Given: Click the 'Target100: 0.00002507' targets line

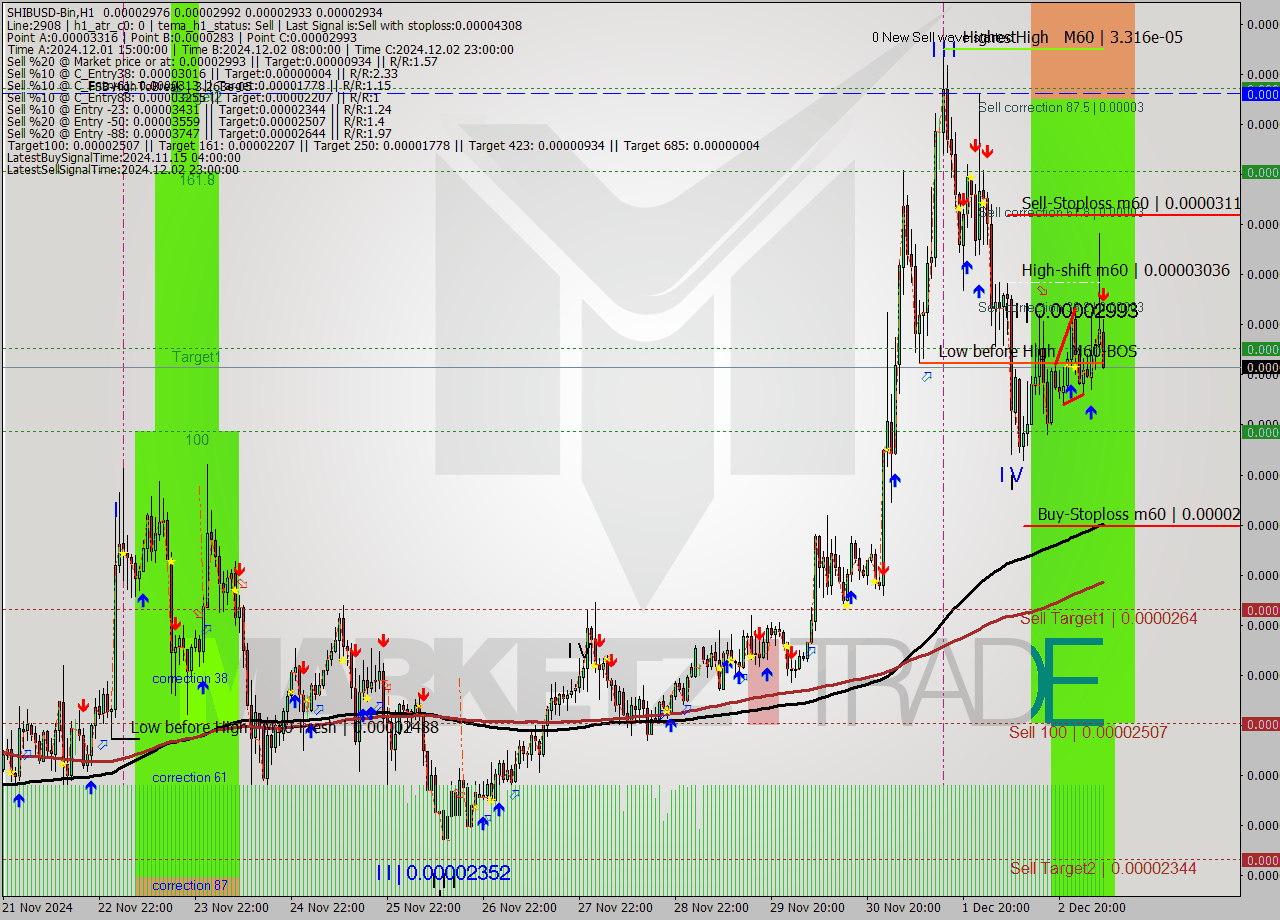Looking at the screenshot, I should pos(383,146).
